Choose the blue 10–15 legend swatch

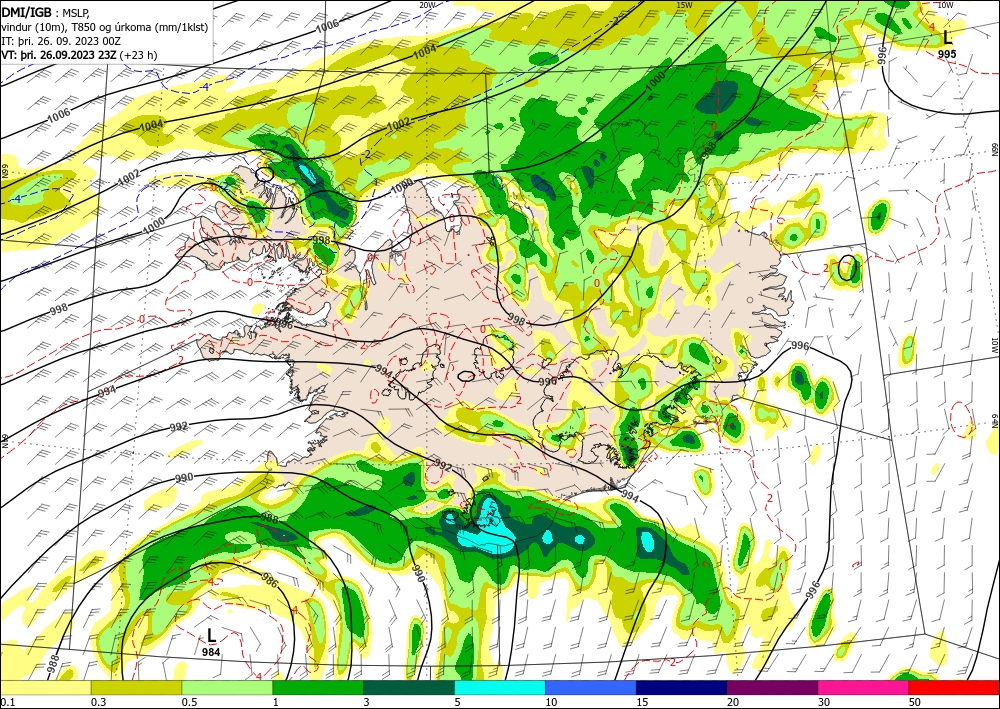tap(591, 687)
